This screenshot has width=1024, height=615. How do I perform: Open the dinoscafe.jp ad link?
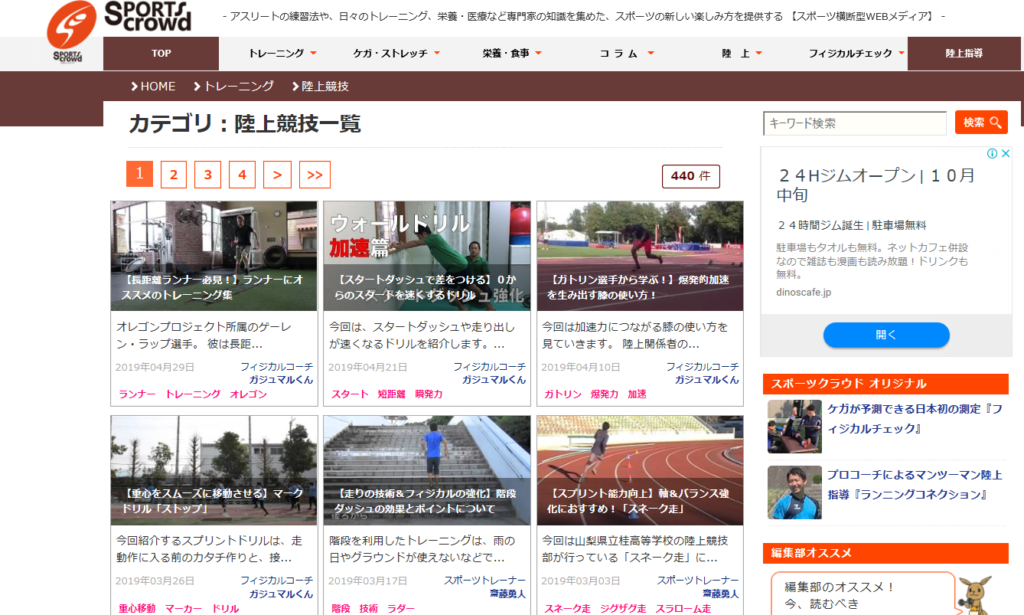[803, 292]
